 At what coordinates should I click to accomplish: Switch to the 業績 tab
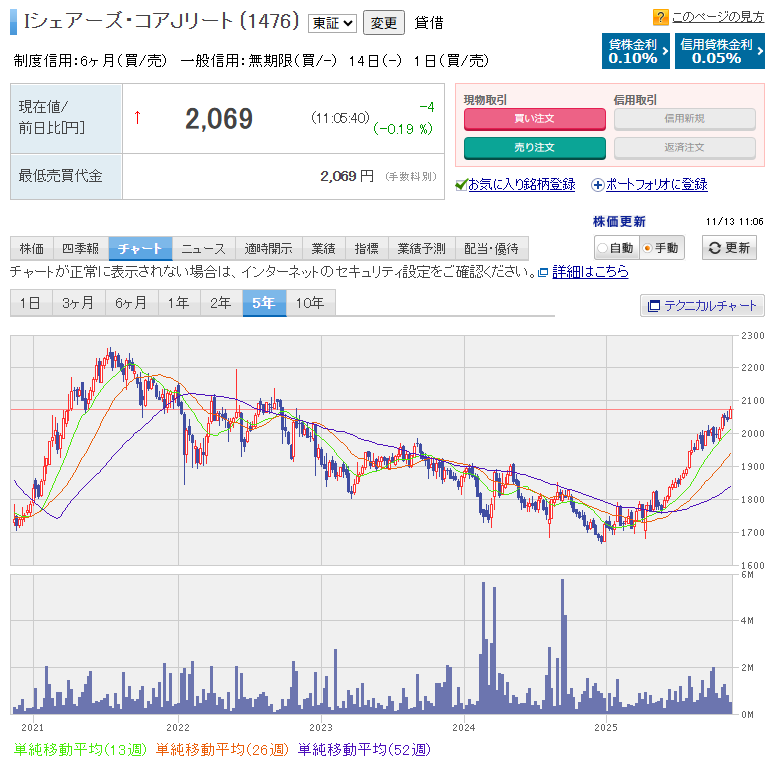pyautogui.click(x=323, y=249)
